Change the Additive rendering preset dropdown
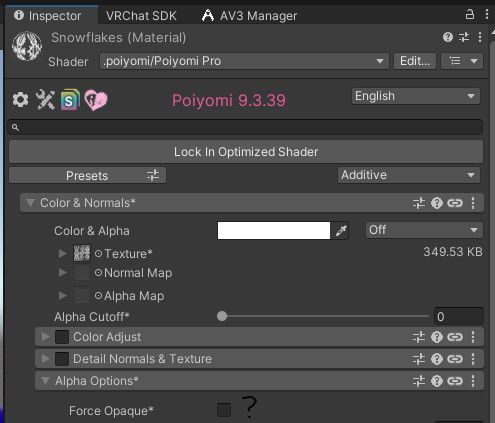This screenshot has width=495, height=423. click(x=409, y=175)
